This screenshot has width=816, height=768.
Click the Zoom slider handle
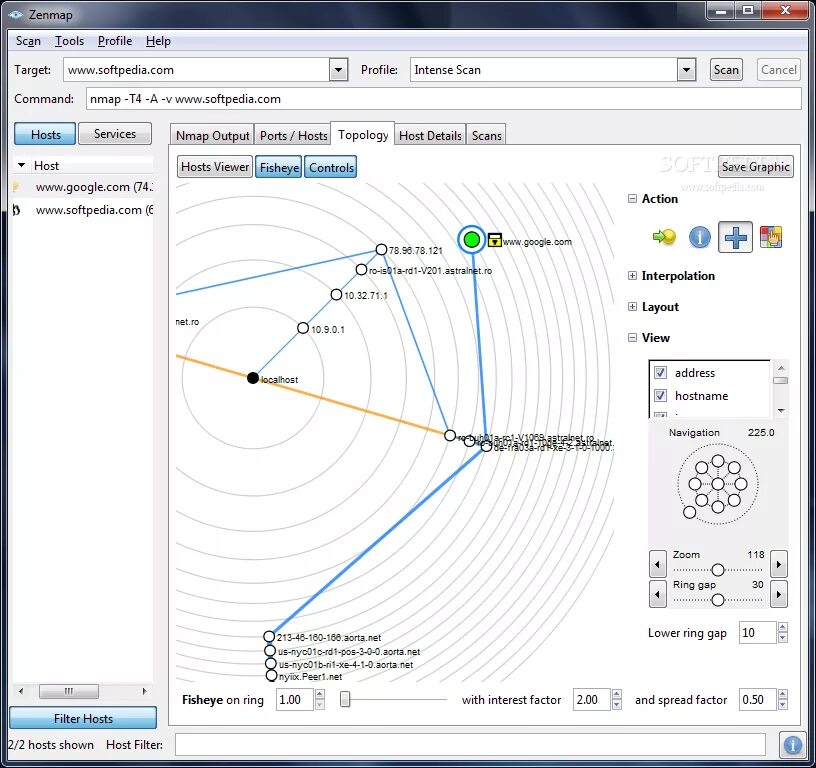tap(718, 570)
